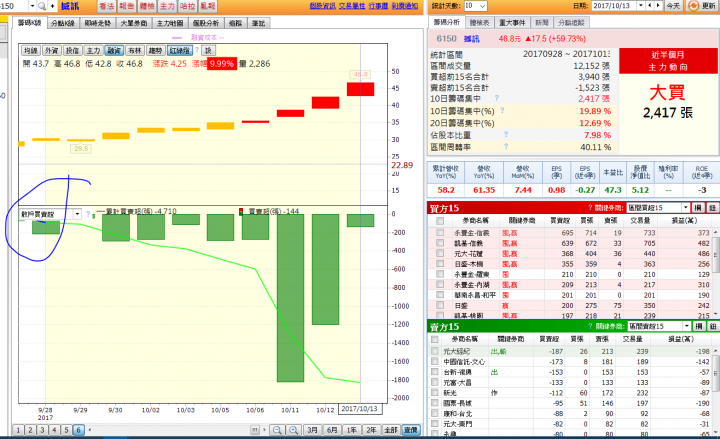
Task: Go to the previous date arrow
Action: point(650,6)
